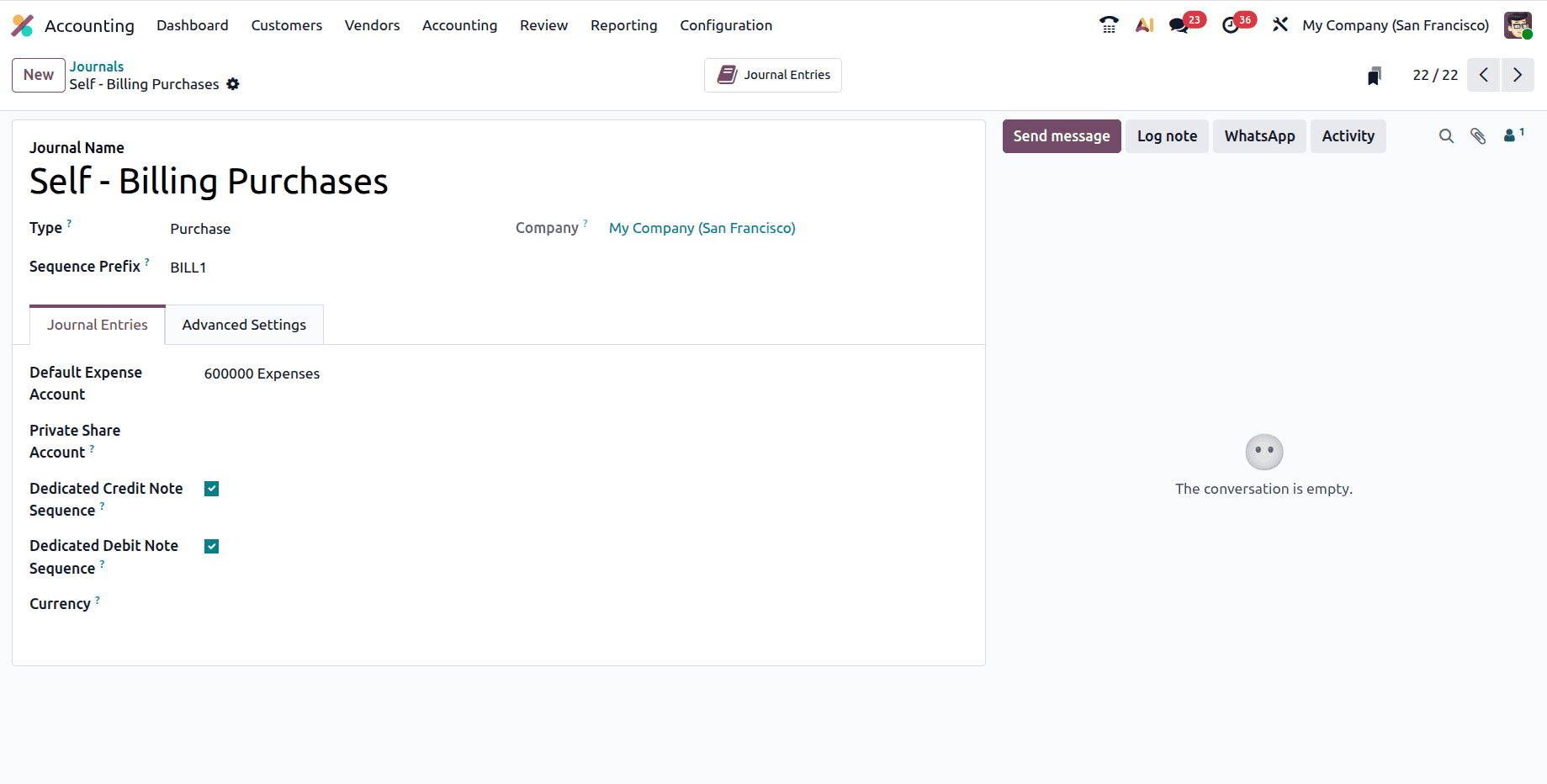Open the Accounting menu in the navbar

point(460,25)
